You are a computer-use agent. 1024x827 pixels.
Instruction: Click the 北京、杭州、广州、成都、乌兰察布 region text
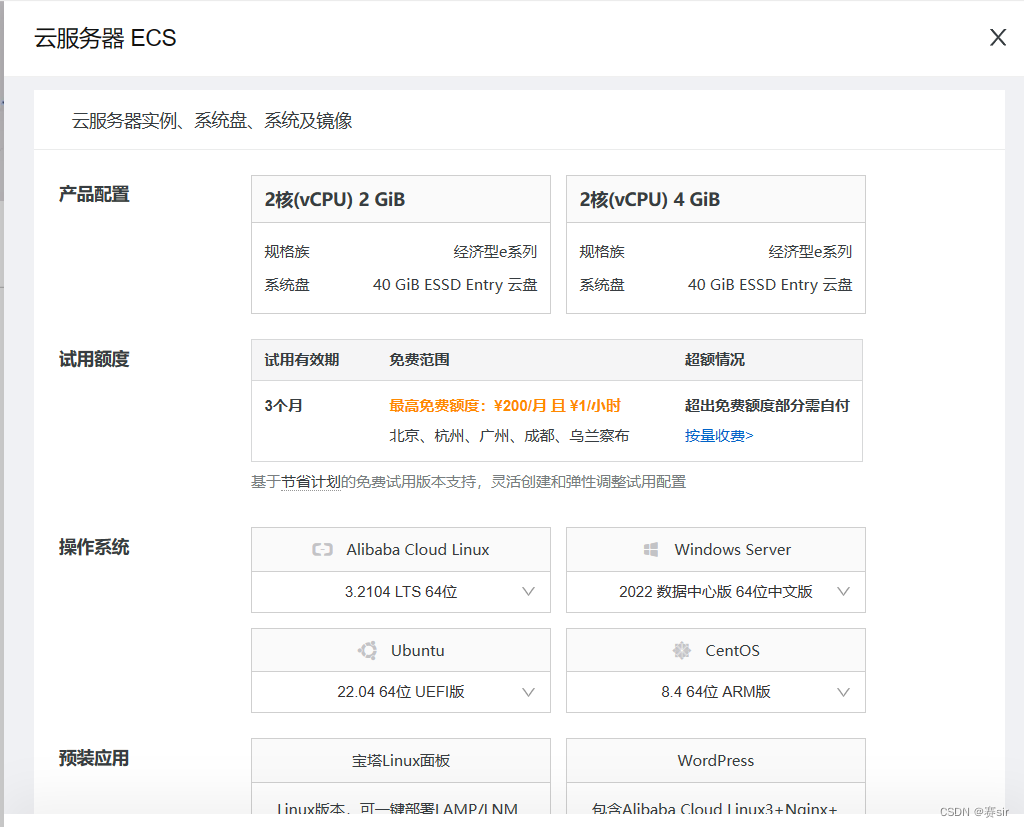click(x=509, y=436)
